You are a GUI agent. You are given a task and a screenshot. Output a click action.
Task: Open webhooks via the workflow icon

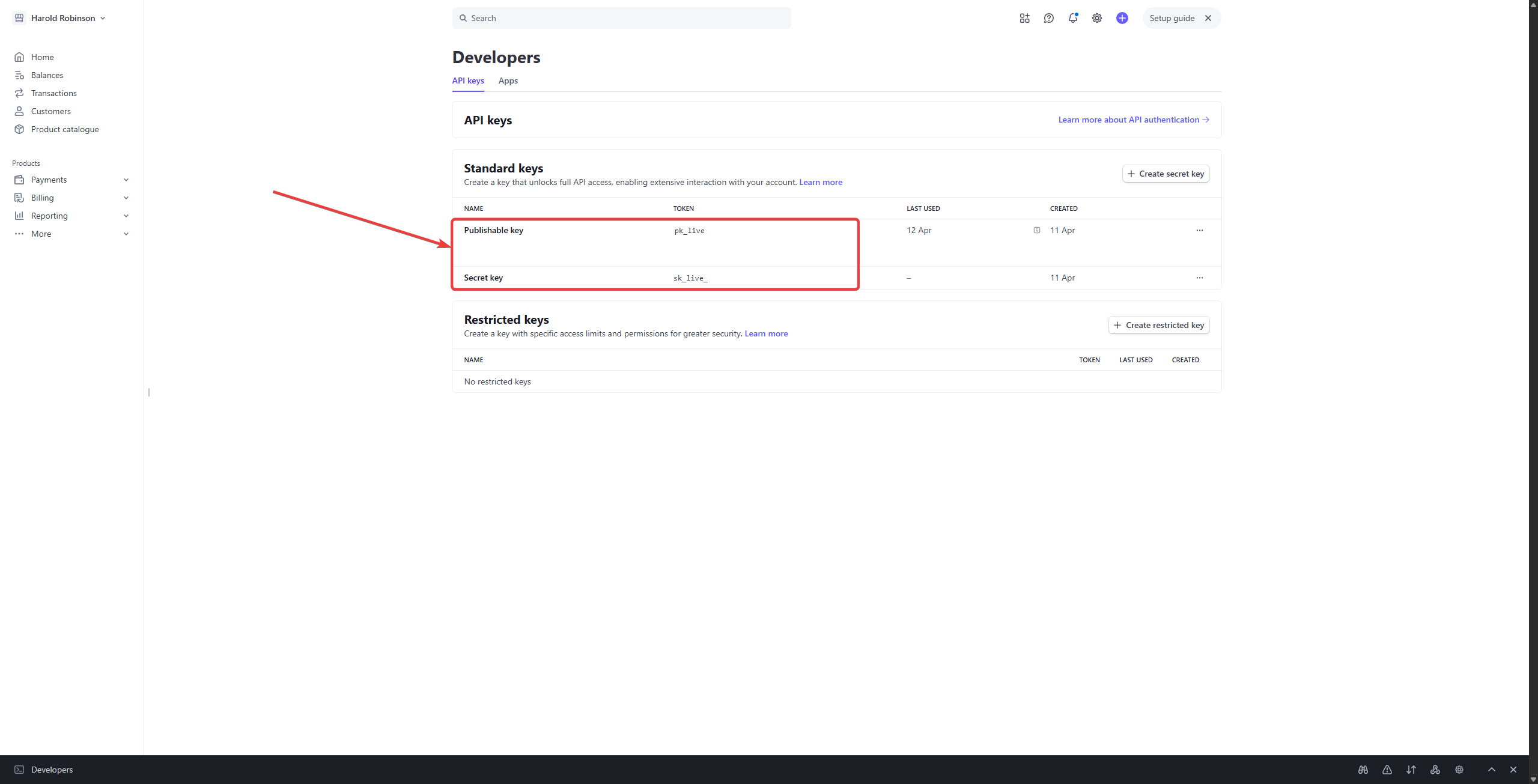[x=1435, y=770]
